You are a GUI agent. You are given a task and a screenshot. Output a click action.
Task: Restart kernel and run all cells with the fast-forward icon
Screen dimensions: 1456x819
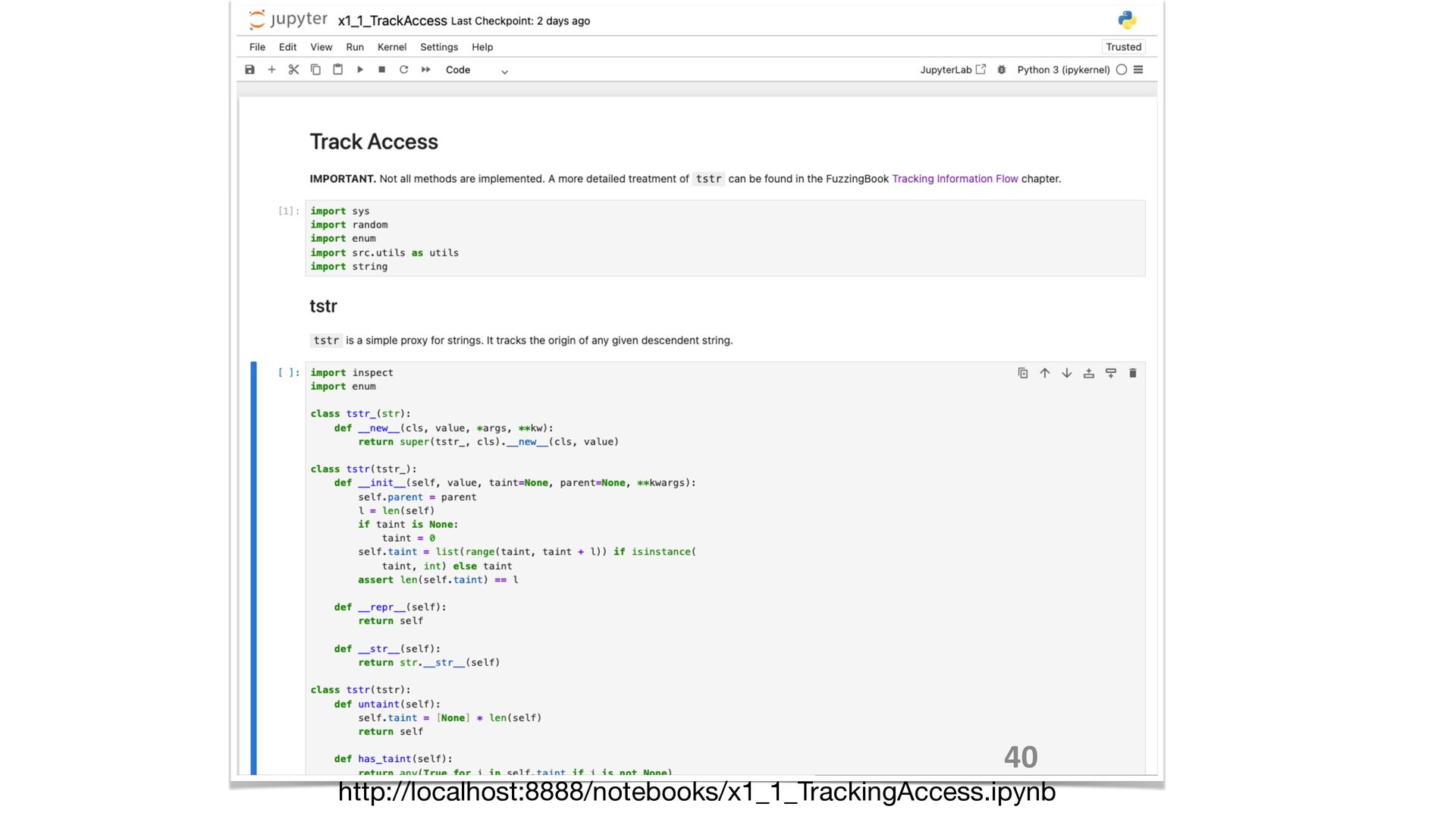426,70
